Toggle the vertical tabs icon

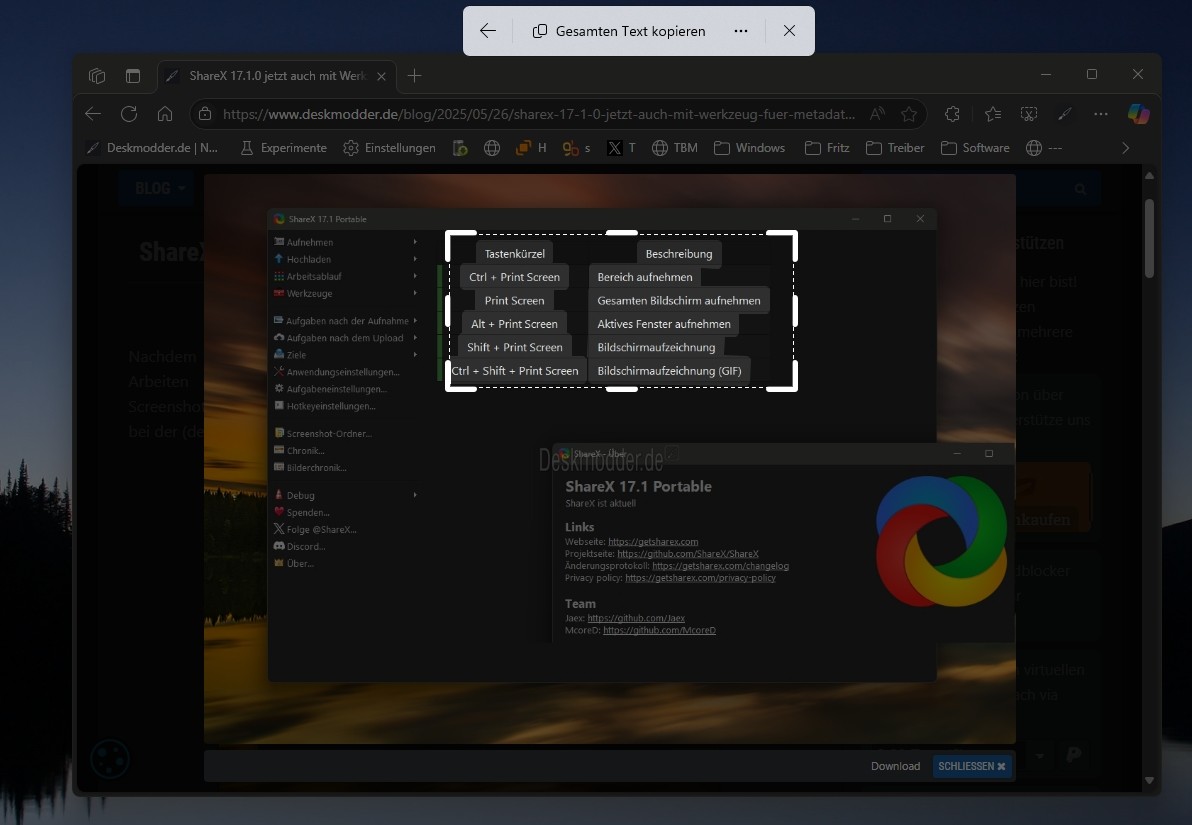tap(133, 76)
